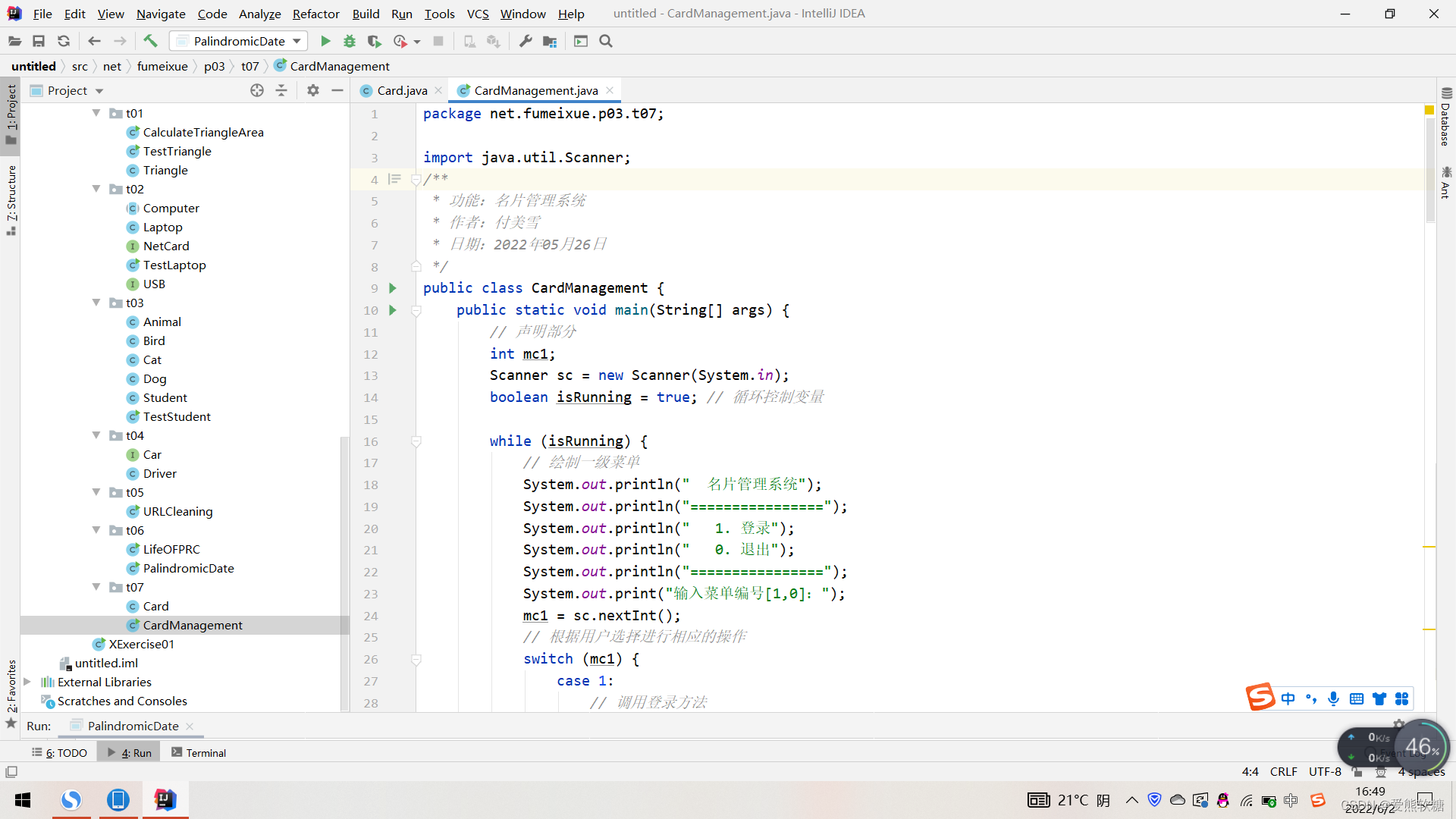Open the VCS menu
The width and height of the screenshot is (1456, 819).
[x=478, y=14]
